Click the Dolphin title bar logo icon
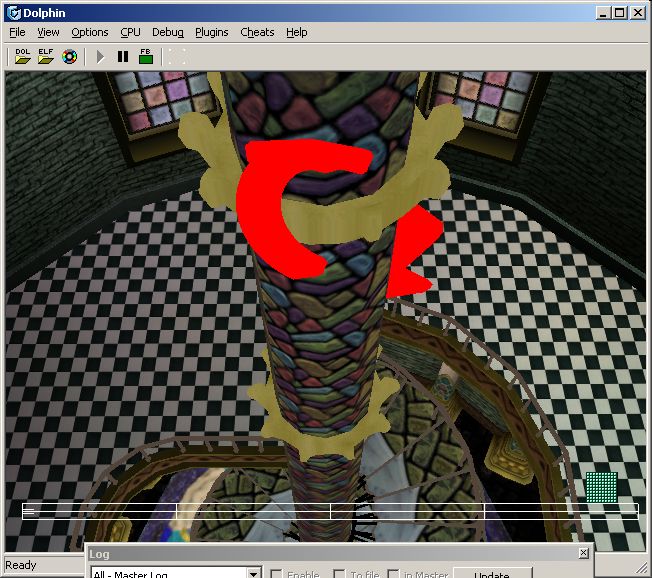The height and width of the screenshot is (578, 652). pyautogui.click(x=14, y=13)
